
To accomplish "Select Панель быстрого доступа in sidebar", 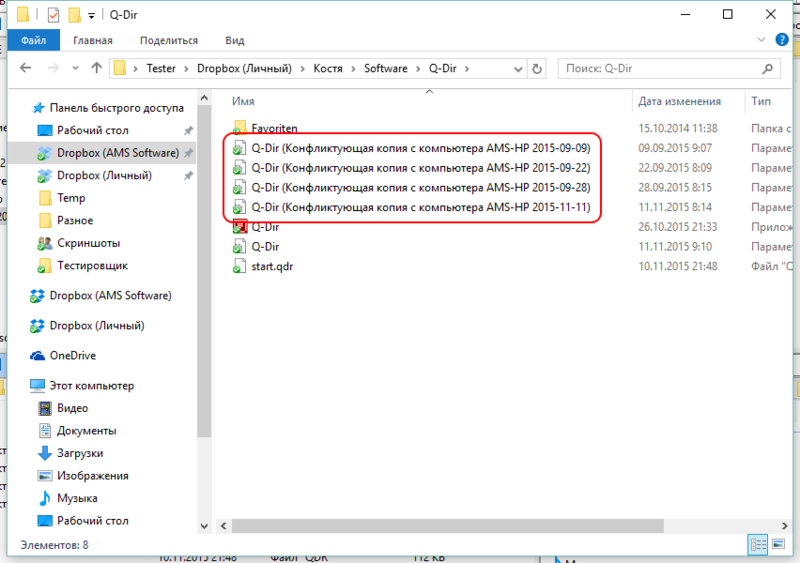I will [x=116, y=108].
